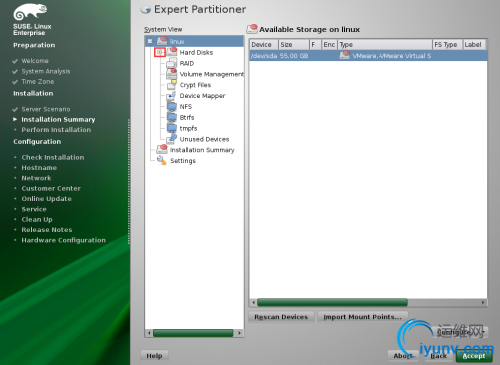Select Hard Disks in System View

(196, 52)
